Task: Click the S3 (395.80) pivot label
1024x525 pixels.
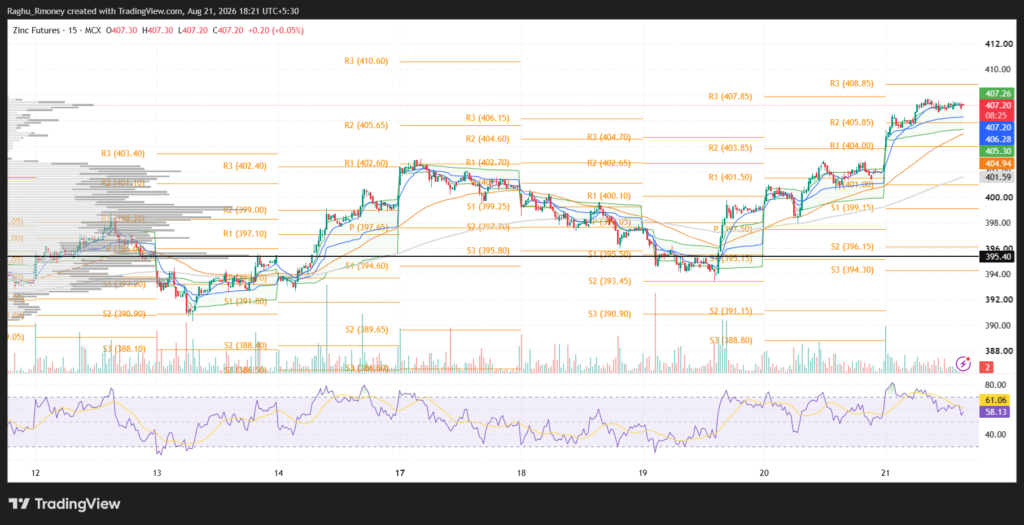Action: 488,251
